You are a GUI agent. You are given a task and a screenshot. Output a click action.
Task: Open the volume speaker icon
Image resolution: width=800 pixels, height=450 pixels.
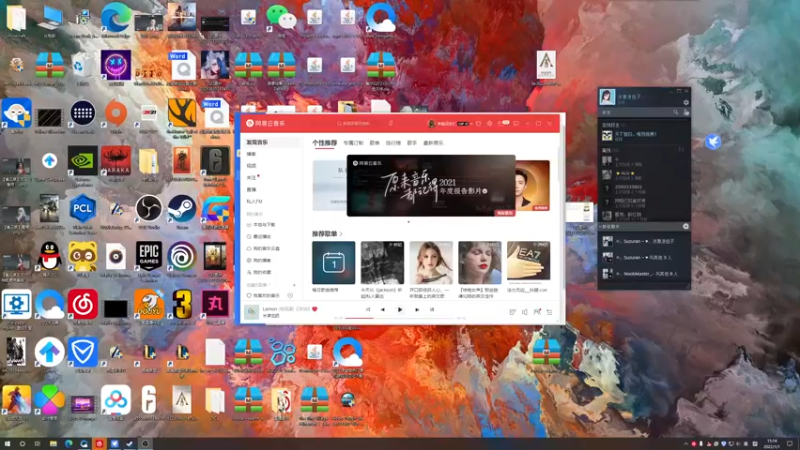click(524, 312)
